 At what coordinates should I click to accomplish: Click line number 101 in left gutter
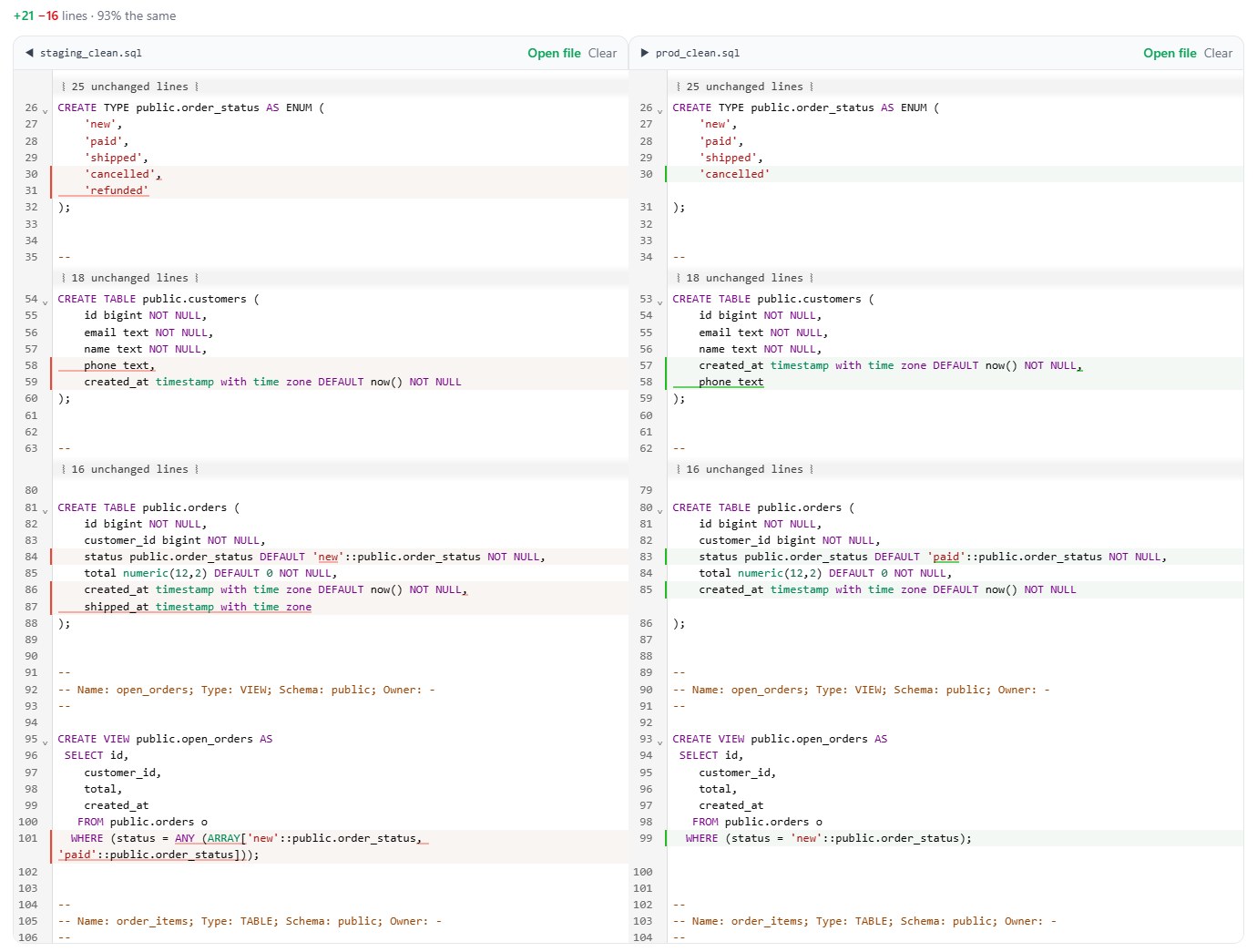pyautogui.click(x=28, y=838)
